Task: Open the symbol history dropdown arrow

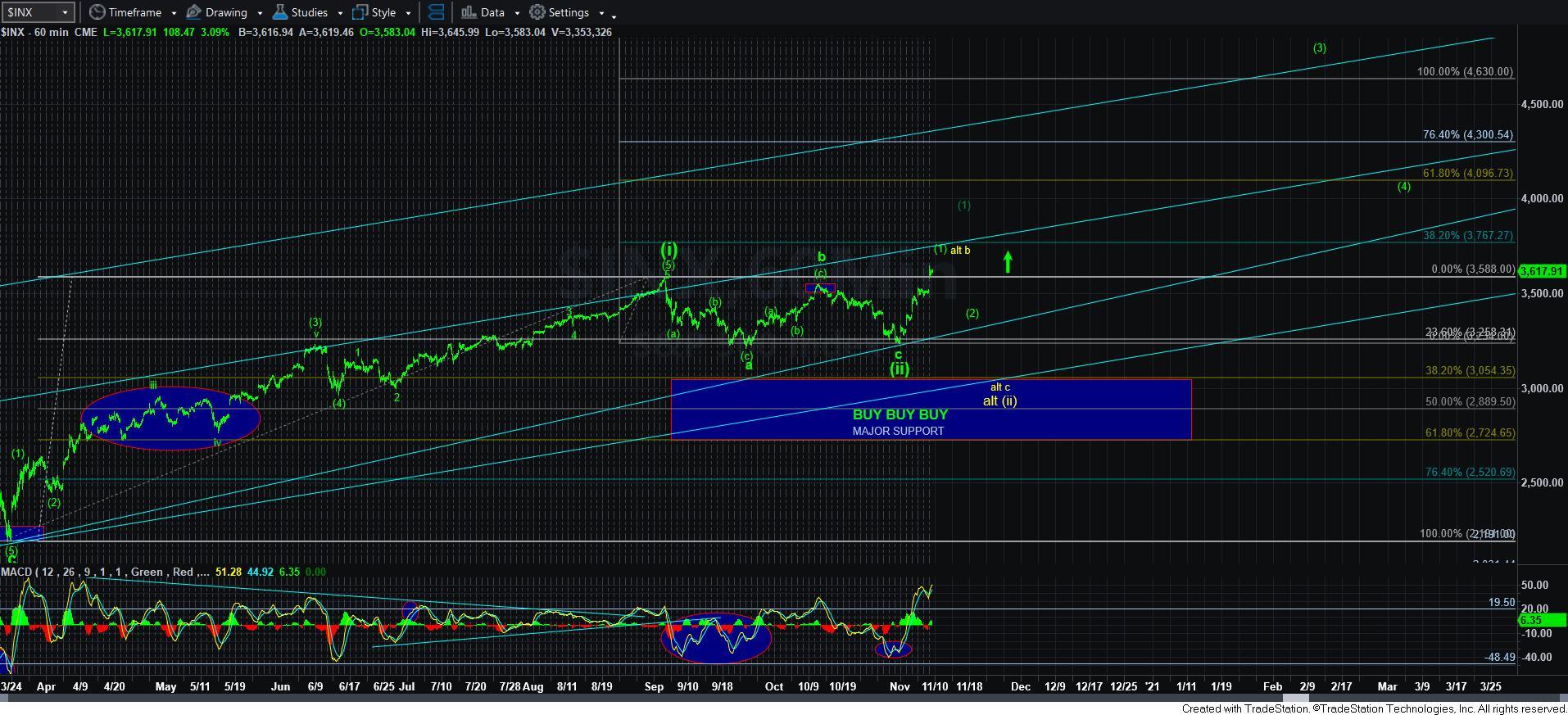Action: tap(66, 12)
